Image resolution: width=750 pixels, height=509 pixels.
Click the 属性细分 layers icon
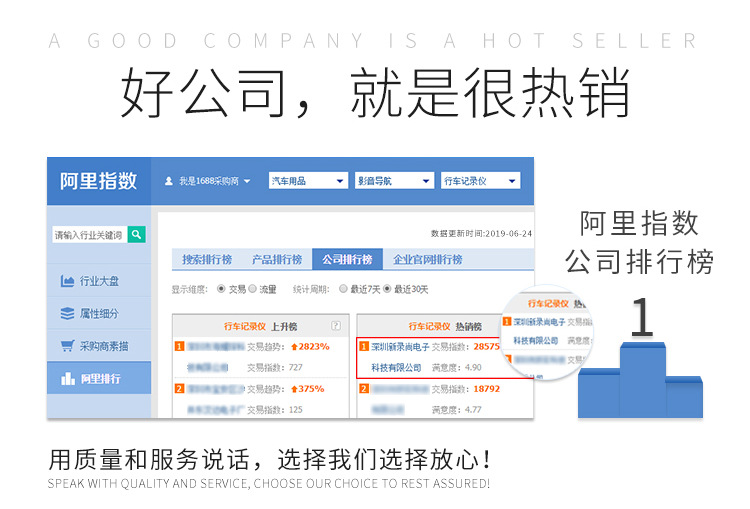click(x=68, y=313)
